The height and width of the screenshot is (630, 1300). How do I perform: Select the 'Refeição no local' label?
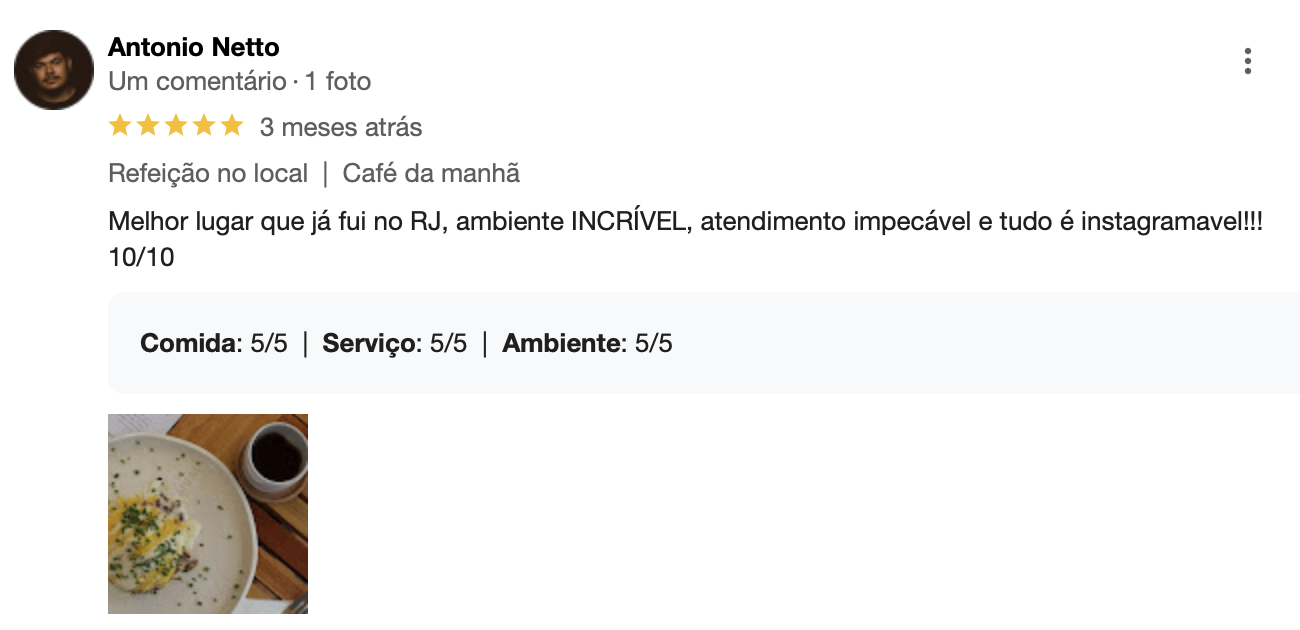208,173
